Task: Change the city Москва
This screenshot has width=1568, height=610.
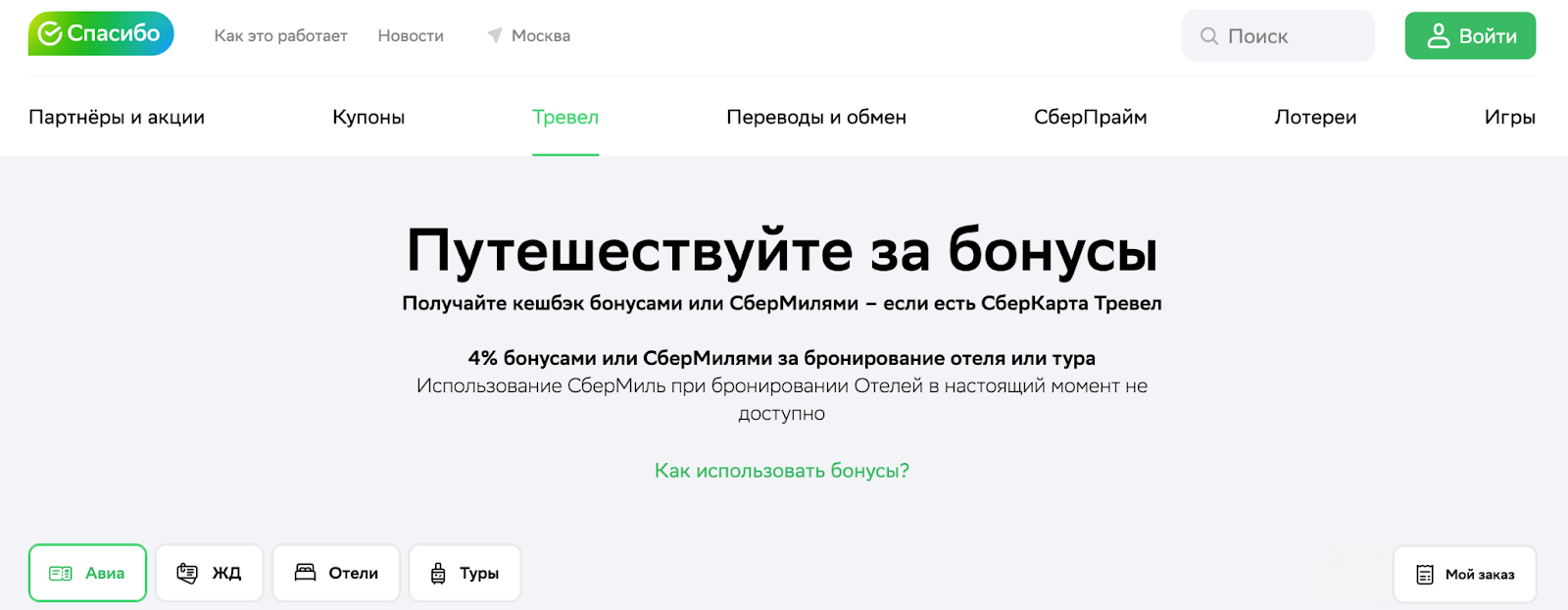Action: coord(541,35)
